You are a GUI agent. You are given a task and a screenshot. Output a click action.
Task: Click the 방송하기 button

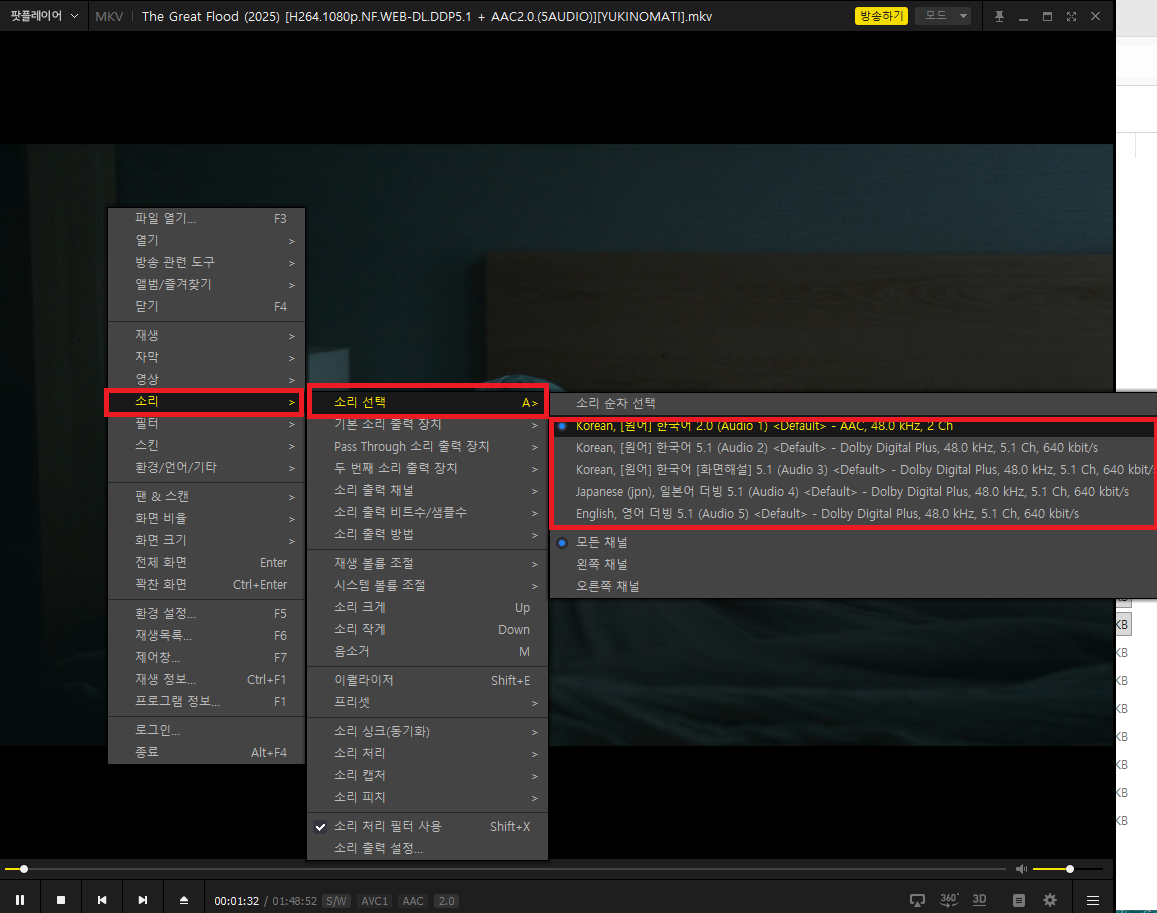[x=881, y=15]
